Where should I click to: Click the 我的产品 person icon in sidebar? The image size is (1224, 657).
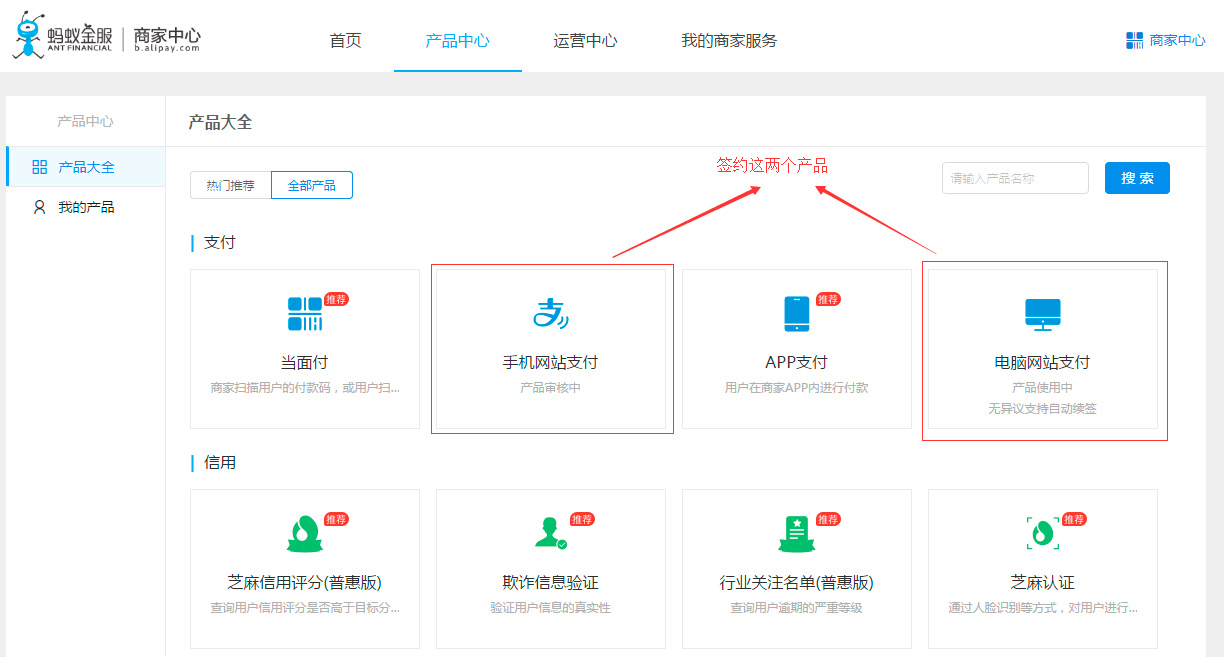point(40,207)
